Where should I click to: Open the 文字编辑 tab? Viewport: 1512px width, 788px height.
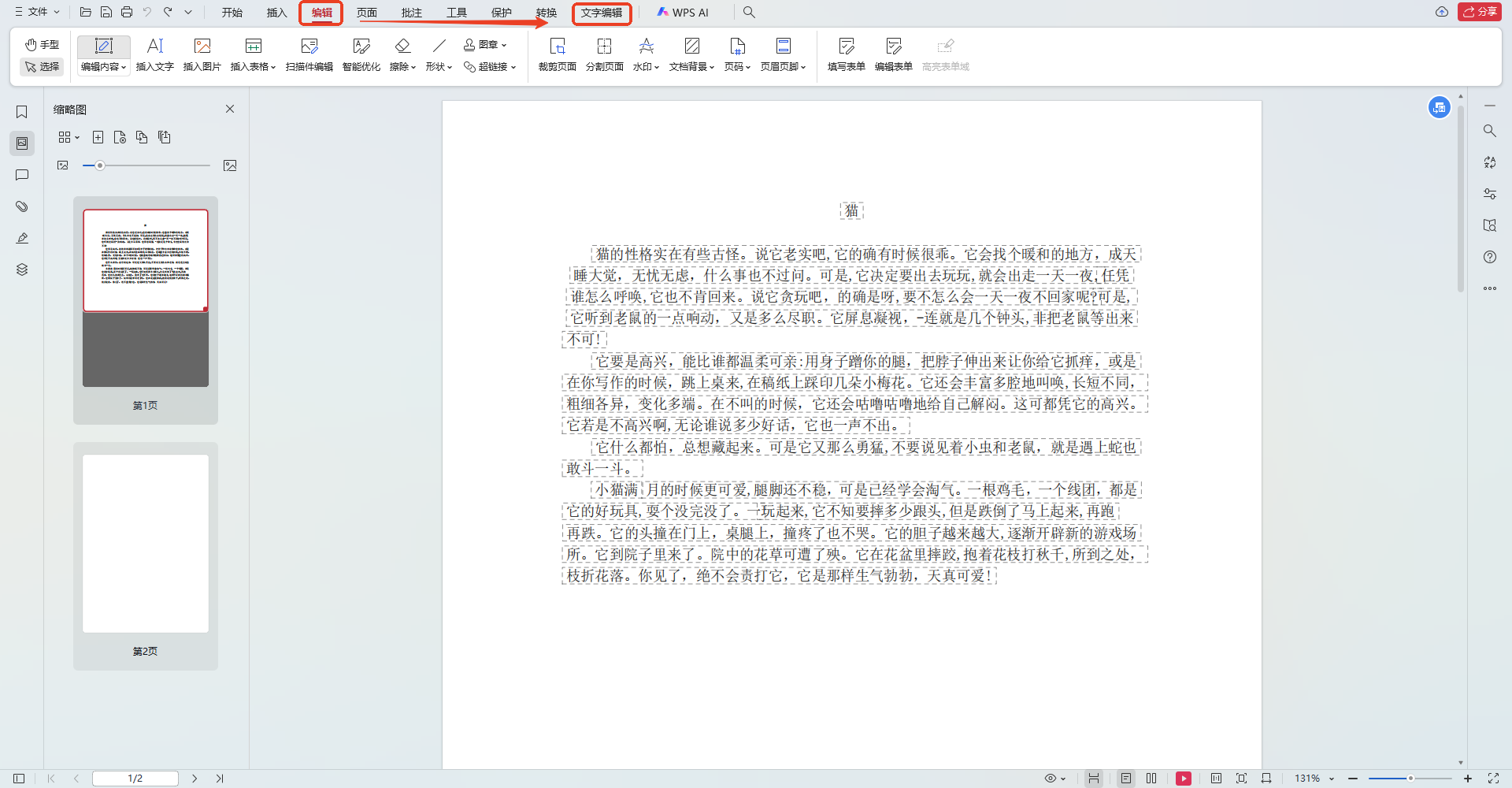coord(602,13)
